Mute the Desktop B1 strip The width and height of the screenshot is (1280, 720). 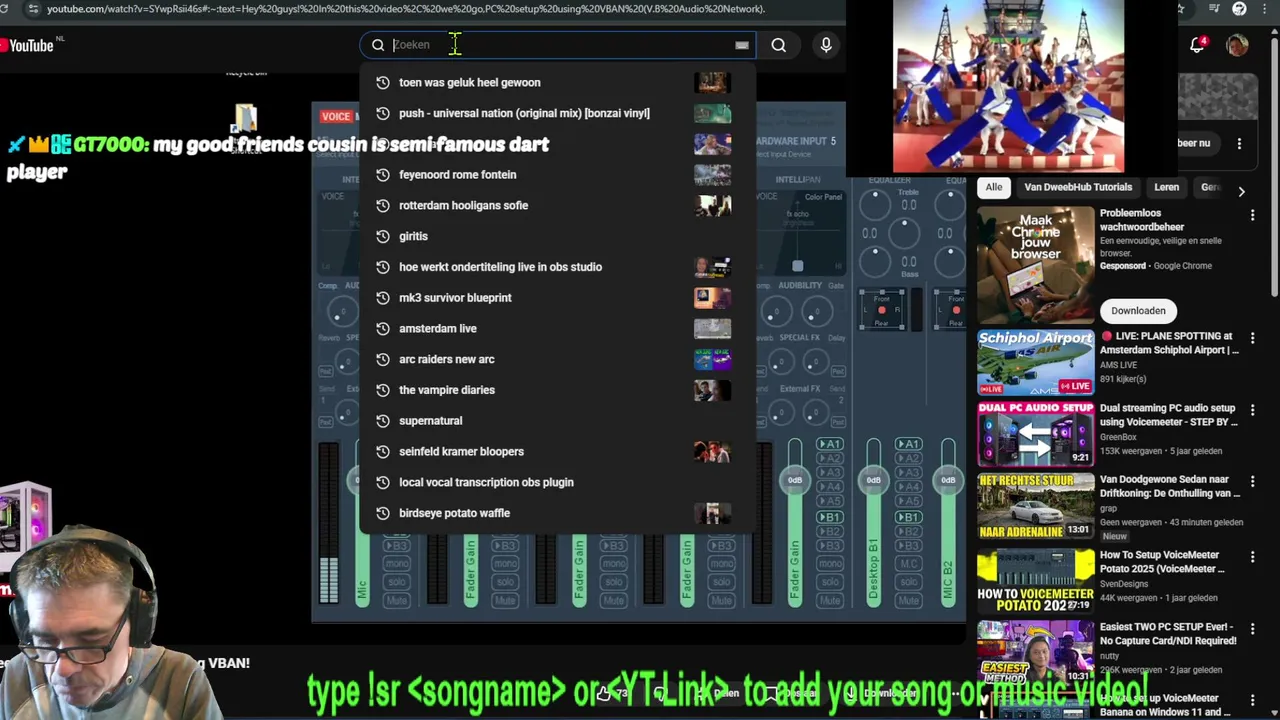[908, 601]
